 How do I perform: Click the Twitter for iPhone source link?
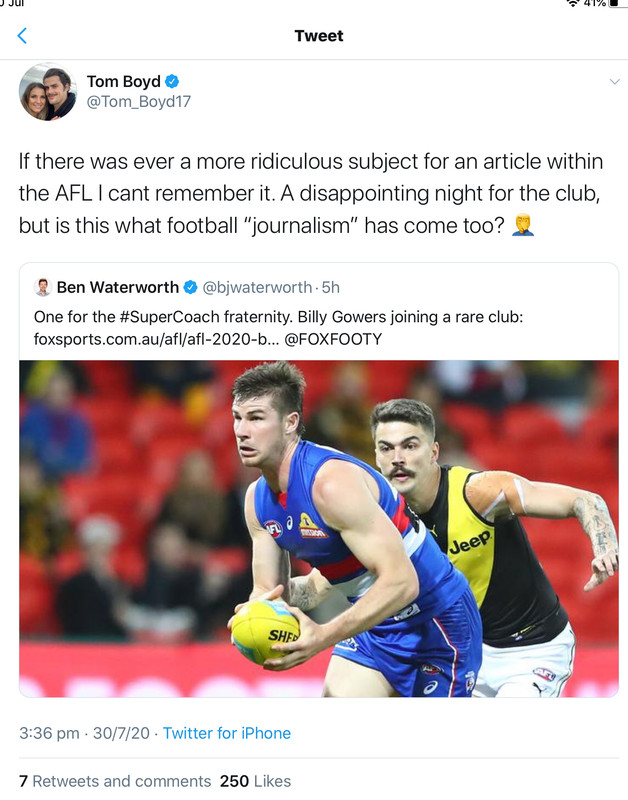point(227,733)
